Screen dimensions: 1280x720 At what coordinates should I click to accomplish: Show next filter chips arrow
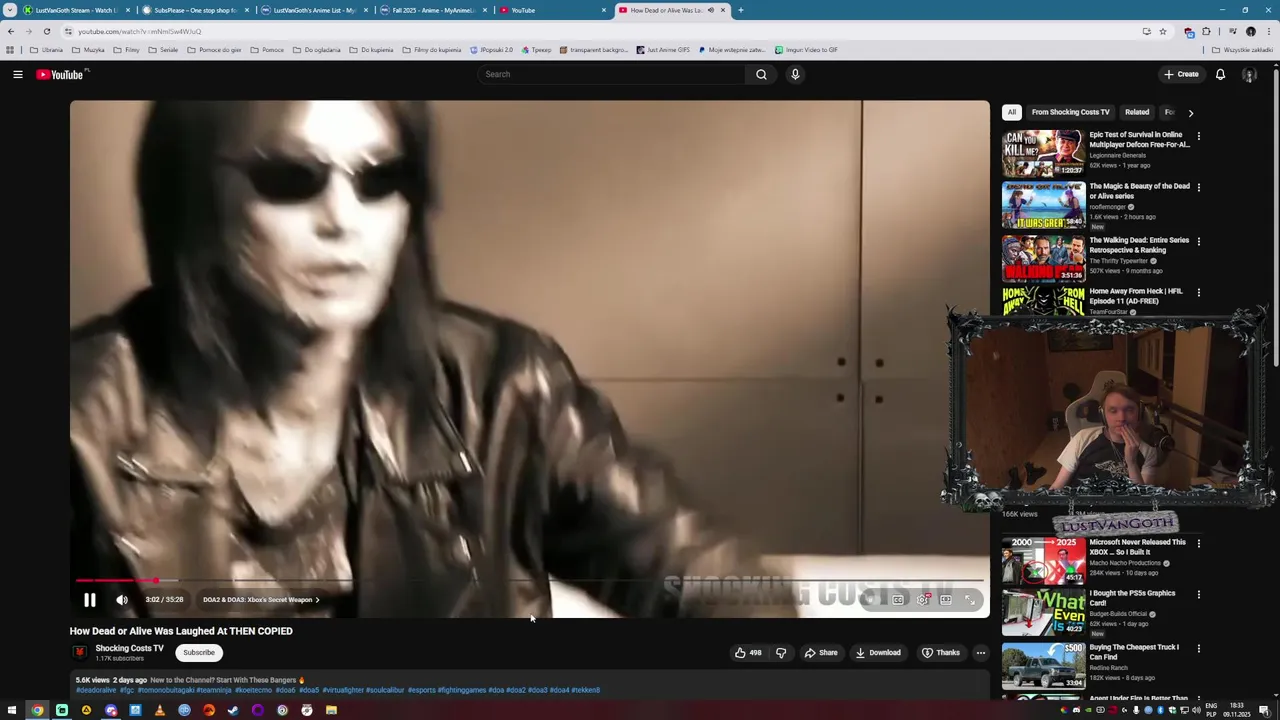point(1190,113)
